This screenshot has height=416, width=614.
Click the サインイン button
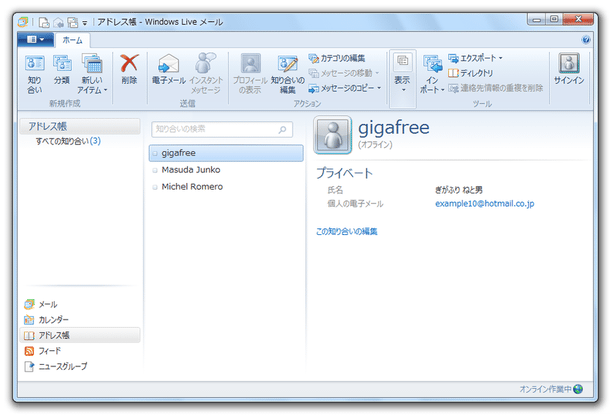(569, 69)
